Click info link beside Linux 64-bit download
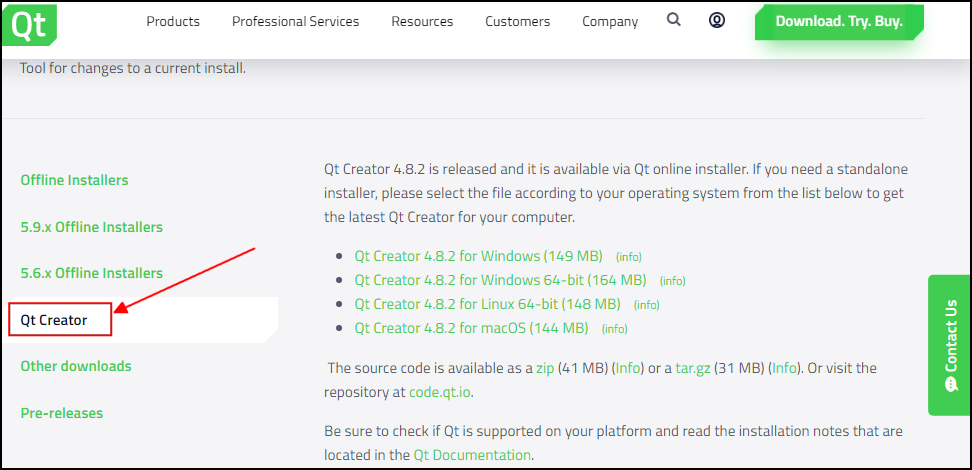The height and width of the screenshot is (470, 972). click(647, 305)
